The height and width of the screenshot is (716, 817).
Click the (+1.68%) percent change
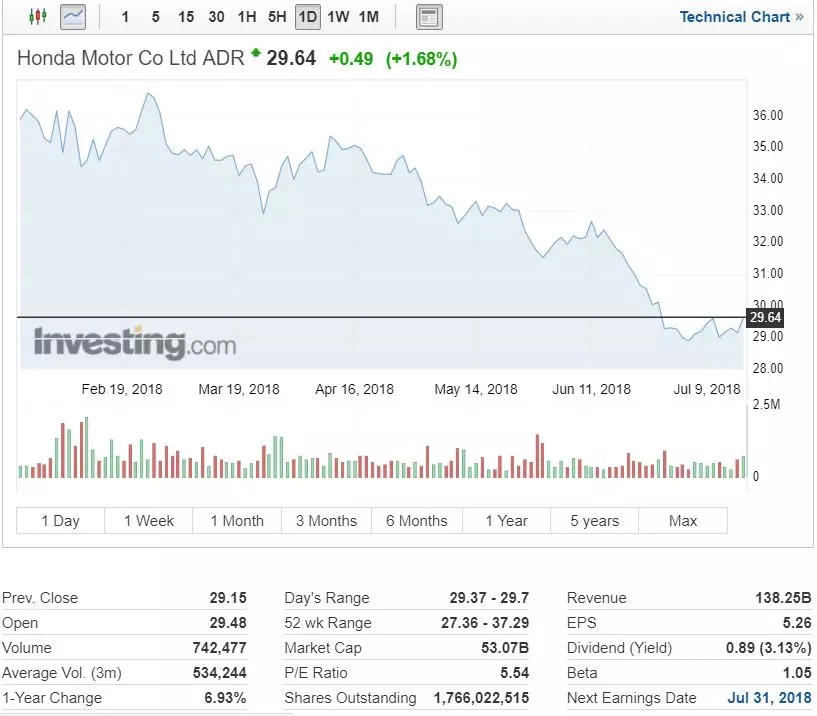(x=421, y=59)
